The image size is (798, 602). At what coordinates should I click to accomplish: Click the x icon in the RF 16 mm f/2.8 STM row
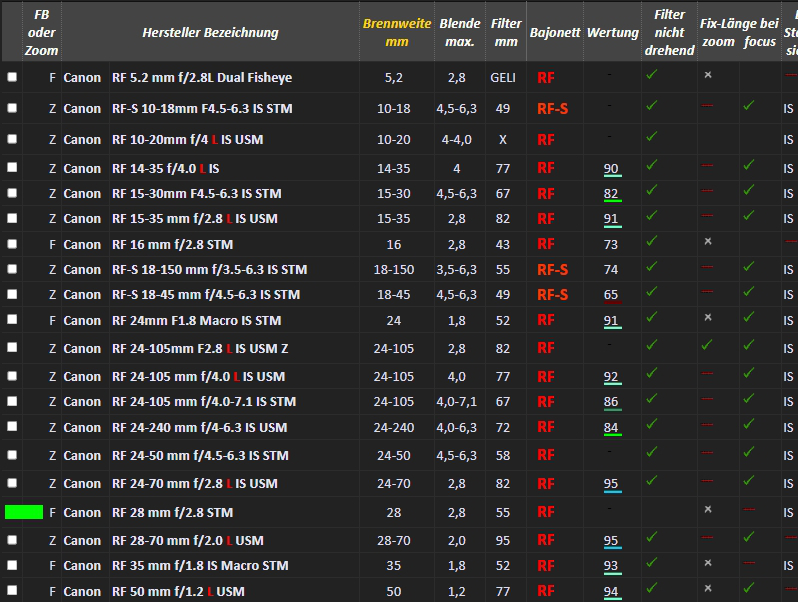pyautogui.click(x=707, y=241)
